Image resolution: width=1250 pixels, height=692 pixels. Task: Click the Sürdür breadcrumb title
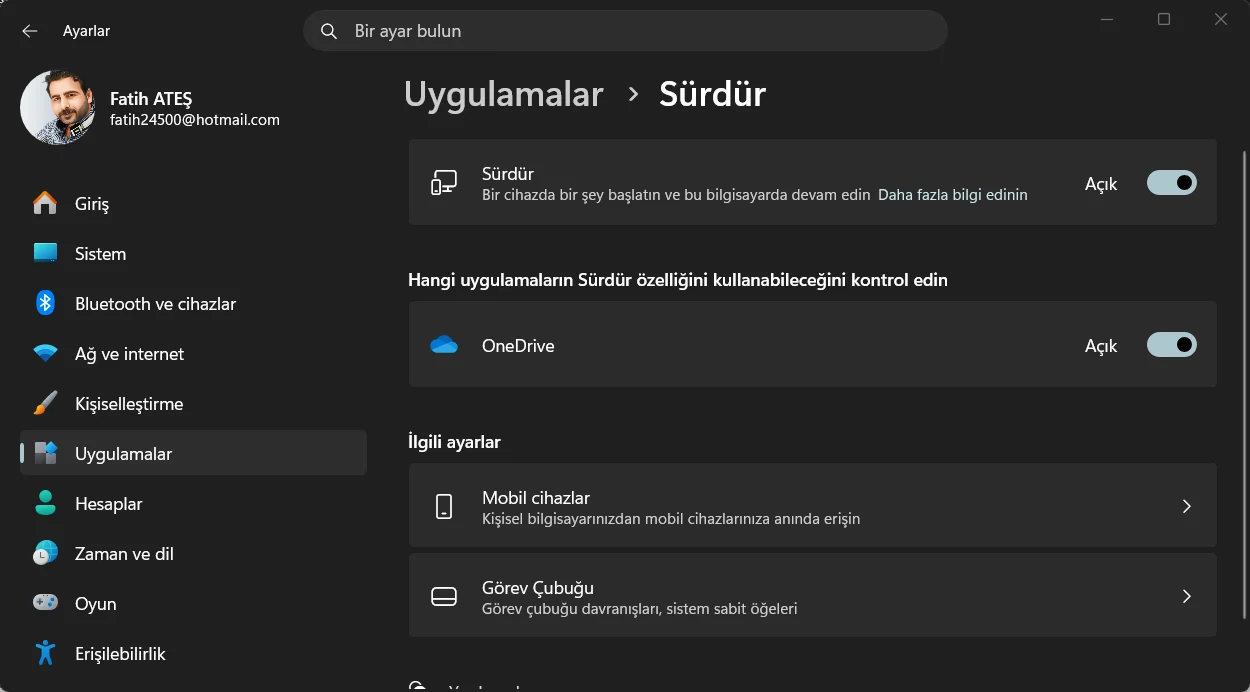pos(712,94)
